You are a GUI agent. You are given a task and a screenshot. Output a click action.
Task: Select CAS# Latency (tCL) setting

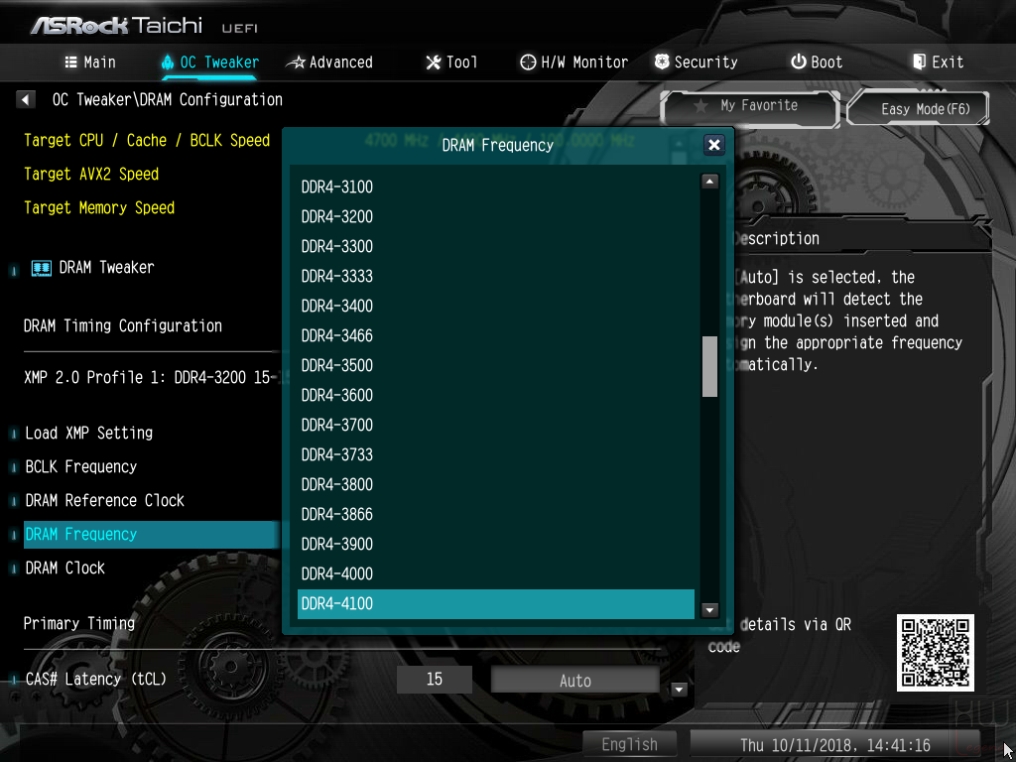(96, 680)
